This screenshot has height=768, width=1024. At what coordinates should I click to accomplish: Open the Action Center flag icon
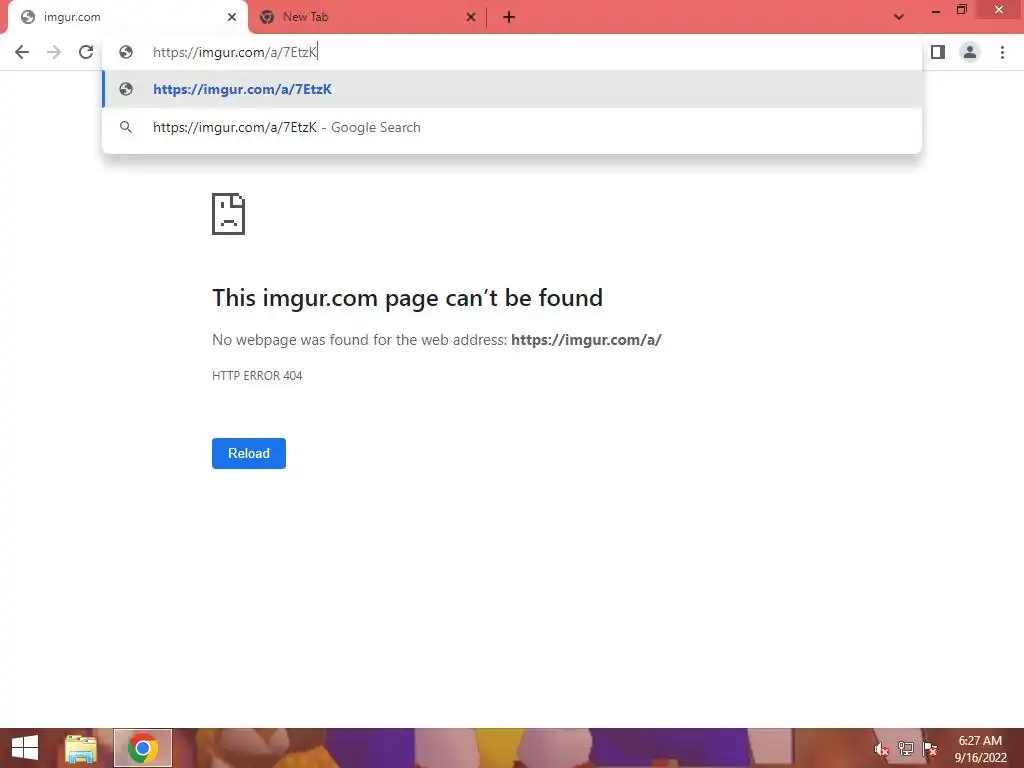930,749
